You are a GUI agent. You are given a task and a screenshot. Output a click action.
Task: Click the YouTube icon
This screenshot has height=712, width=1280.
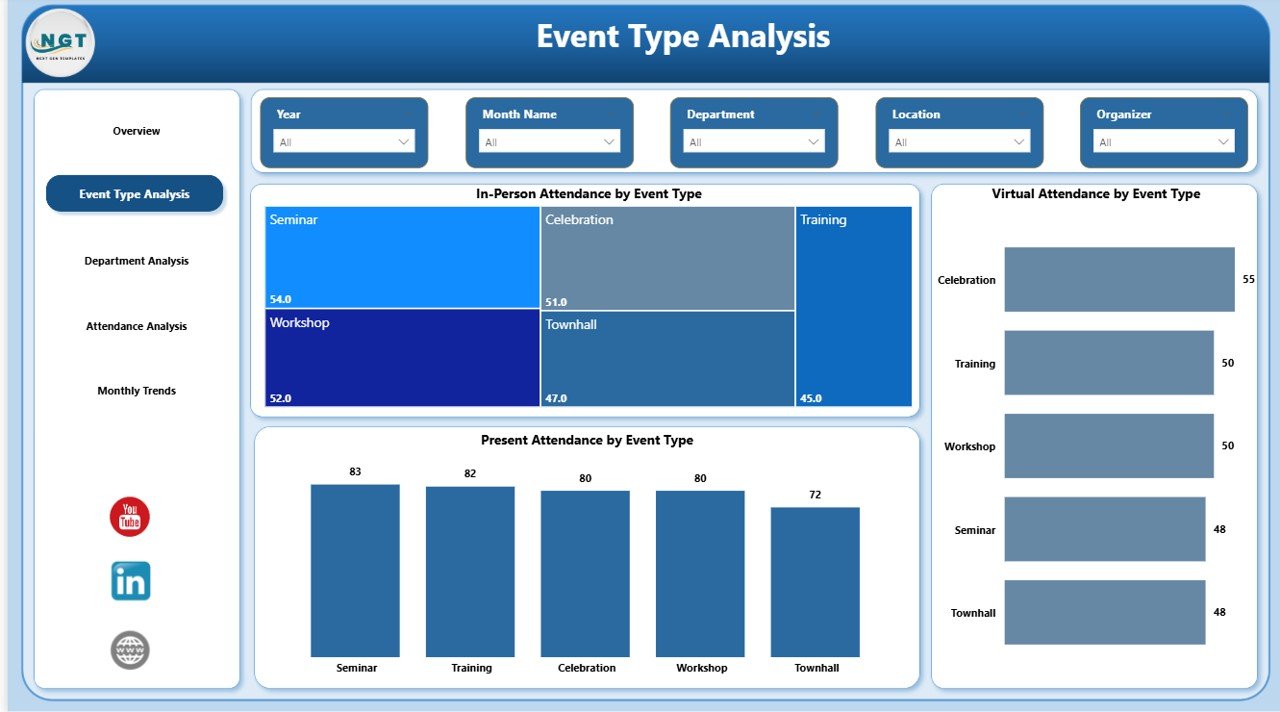128,516
